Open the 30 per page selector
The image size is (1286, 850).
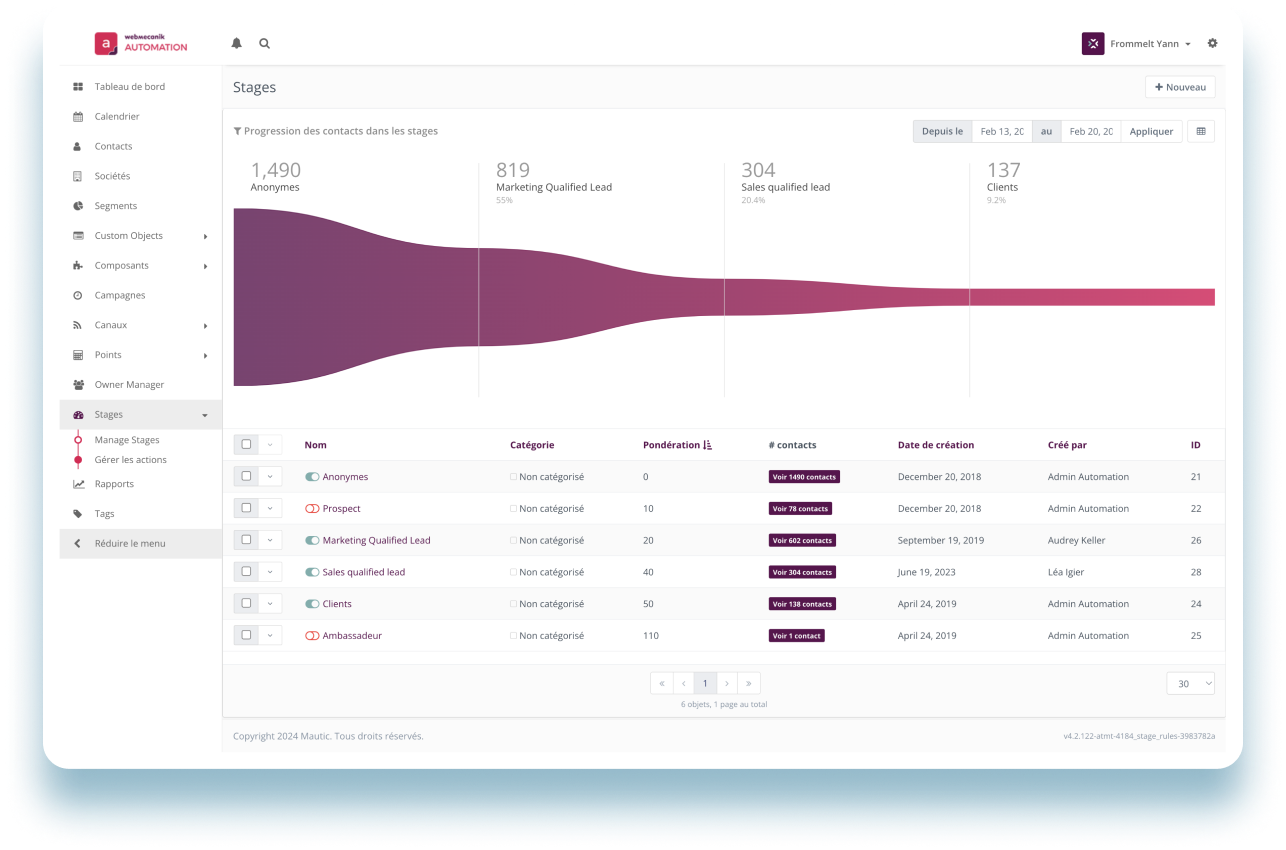(1190, 684)
